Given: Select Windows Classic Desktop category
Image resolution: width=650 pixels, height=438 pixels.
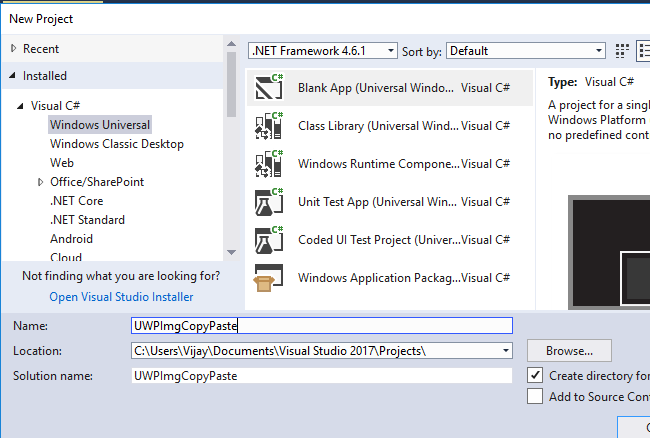Looking at the screenshot, I should click(x=117, y=144).
